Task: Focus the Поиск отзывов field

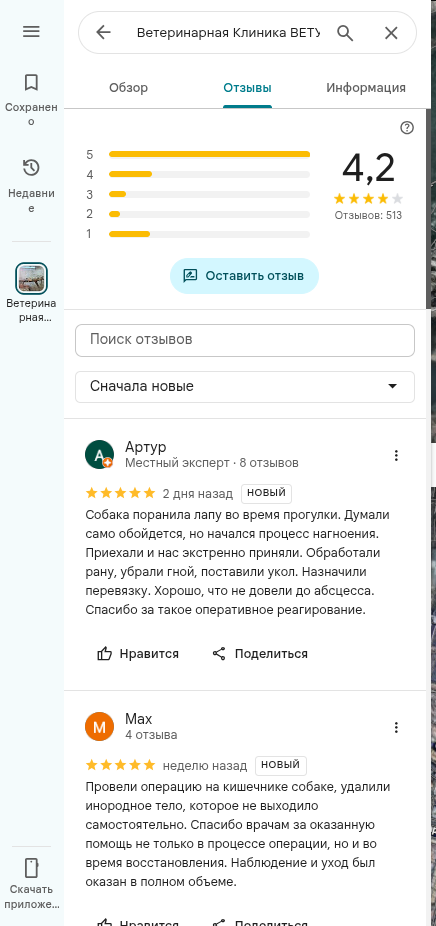Action: click(x=245, y=340)
